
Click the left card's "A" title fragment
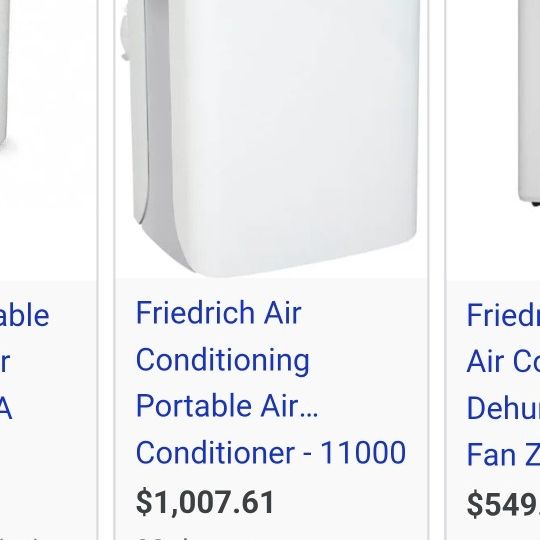(6, 409)
